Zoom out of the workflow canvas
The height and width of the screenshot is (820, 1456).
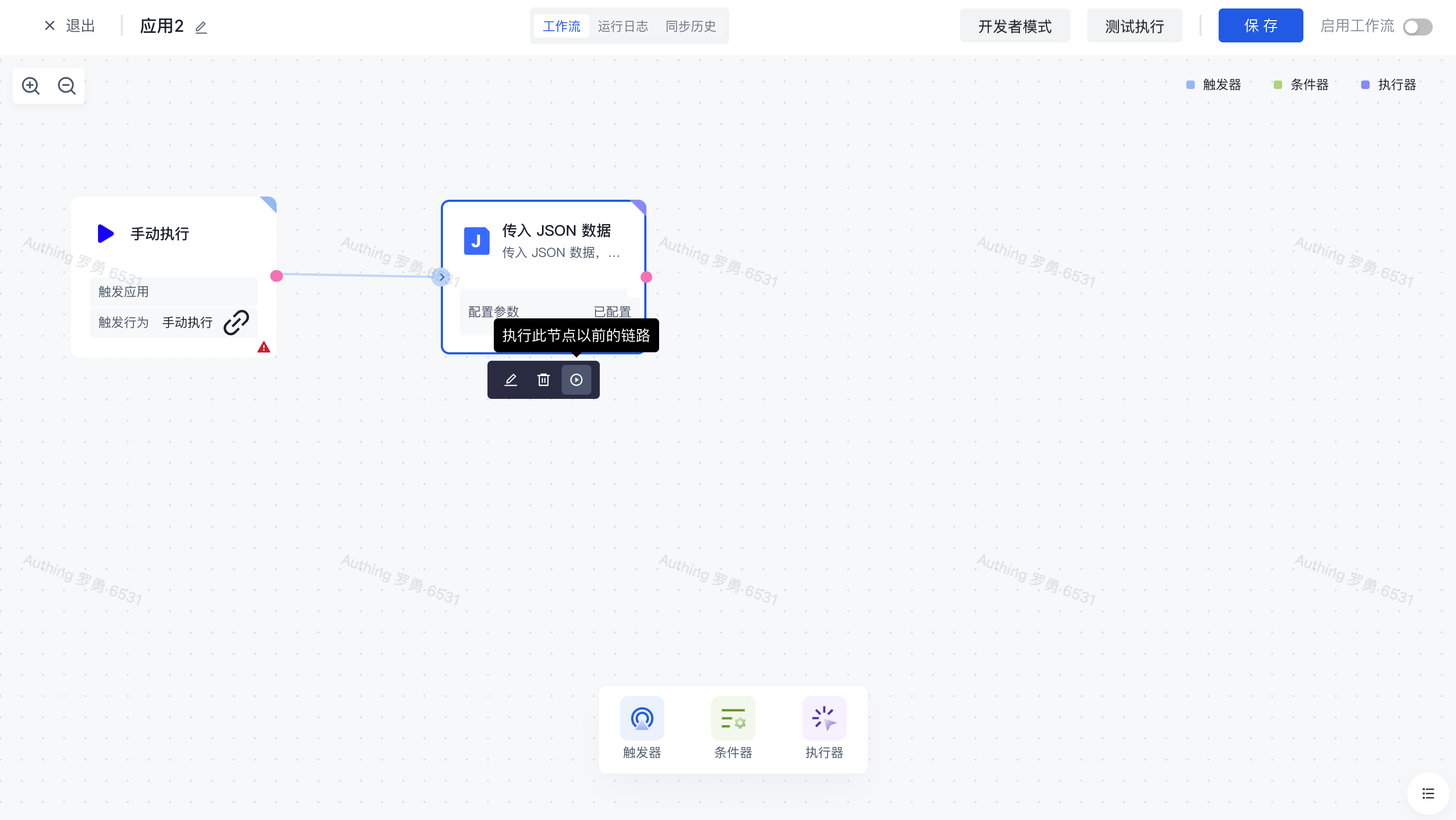click(67, 86)
